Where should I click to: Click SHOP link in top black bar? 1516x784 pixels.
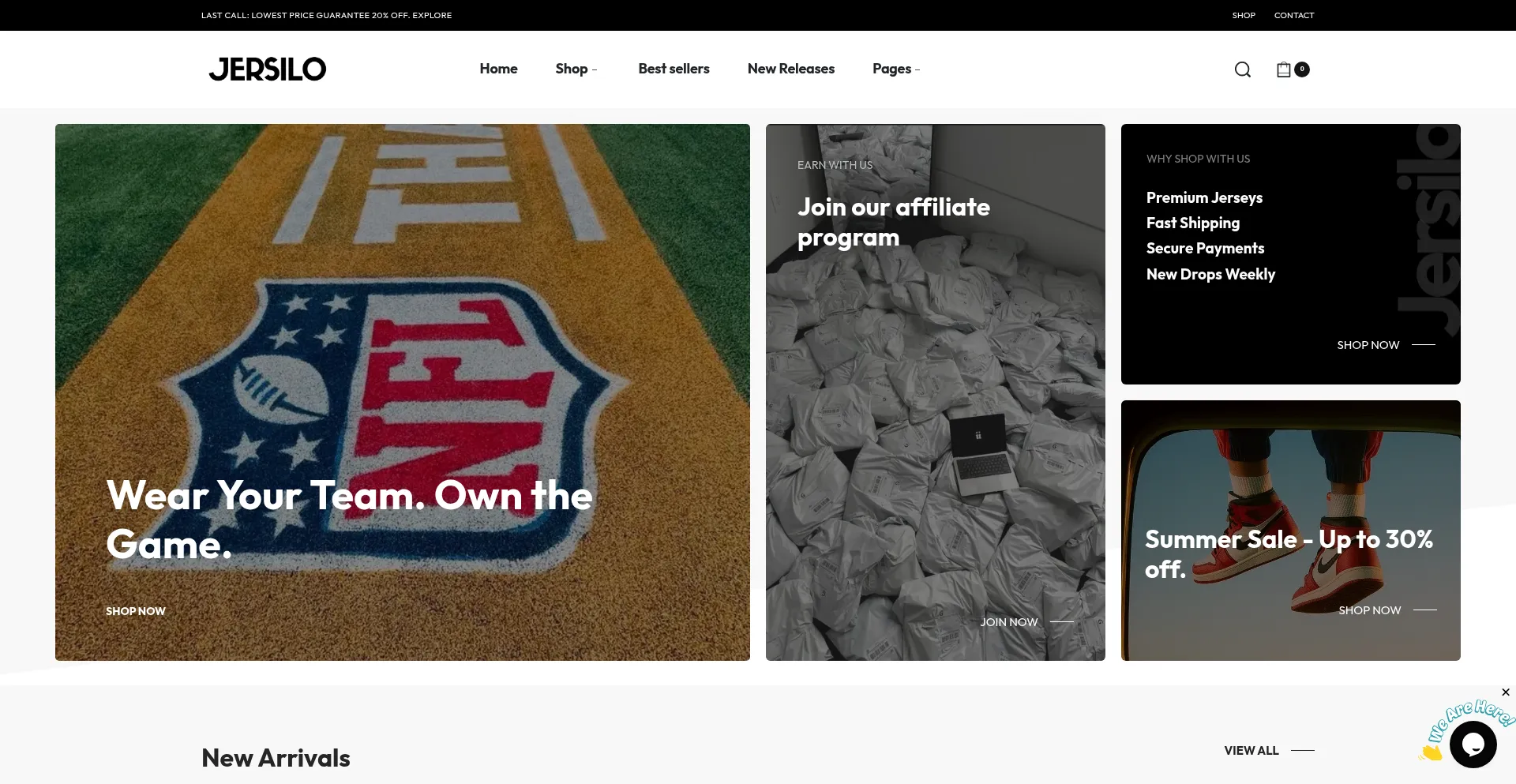point(1244,15)
